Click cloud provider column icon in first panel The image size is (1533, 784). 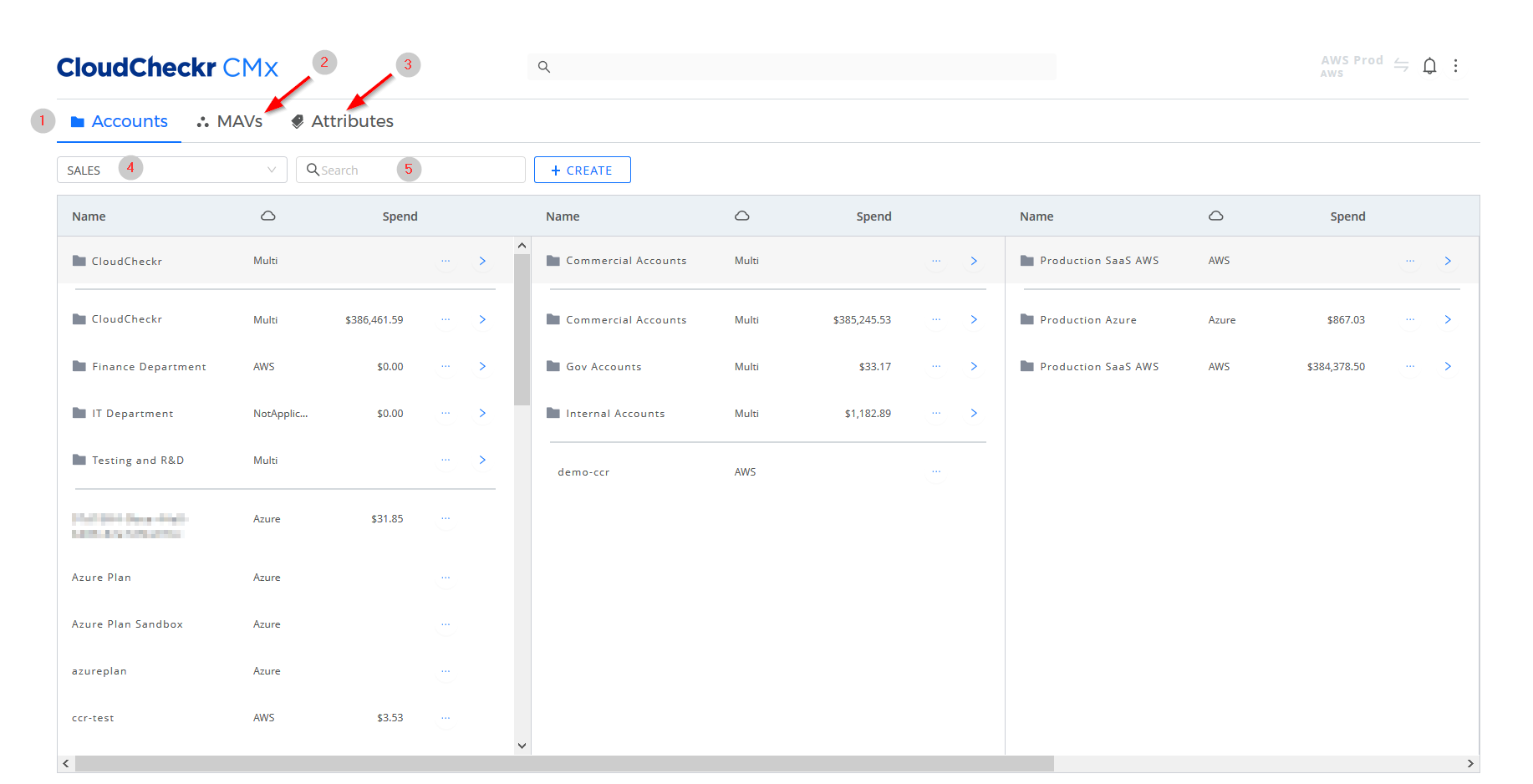pyautogui.click(x=268, y=216)
